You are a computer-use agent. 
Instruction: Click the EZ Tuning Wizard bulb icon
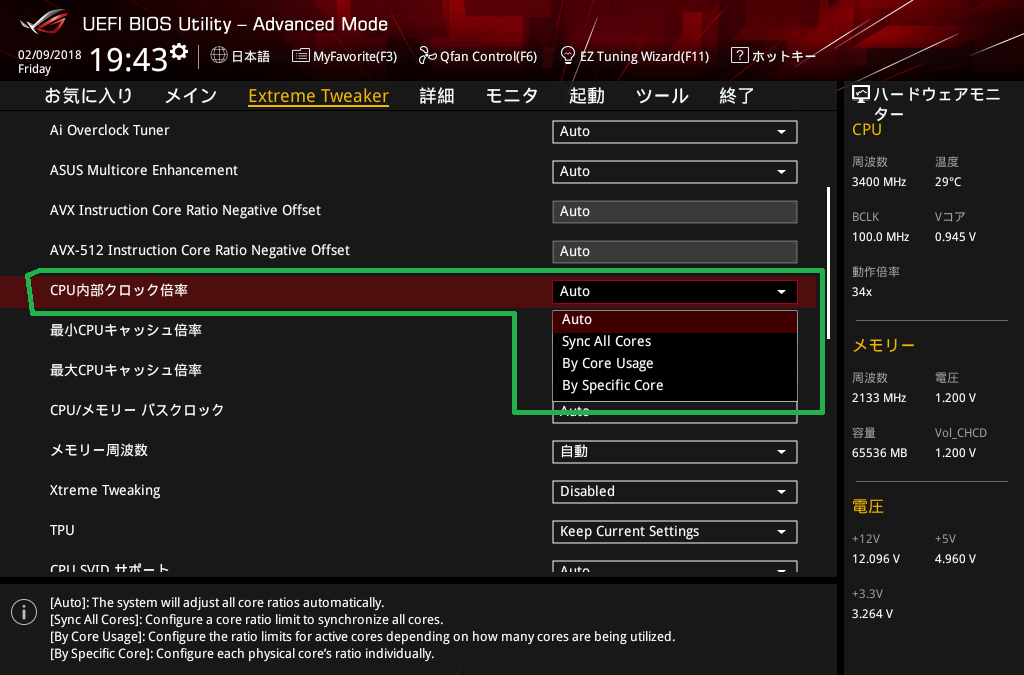click(x=568, y=55)
